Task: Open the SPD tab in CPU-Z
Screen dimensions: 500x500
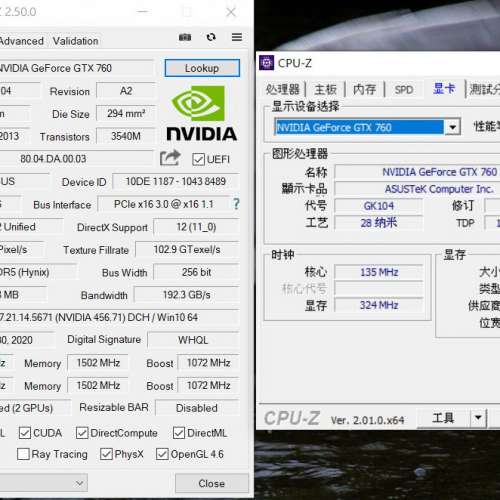Action: [x=404, y=89]
